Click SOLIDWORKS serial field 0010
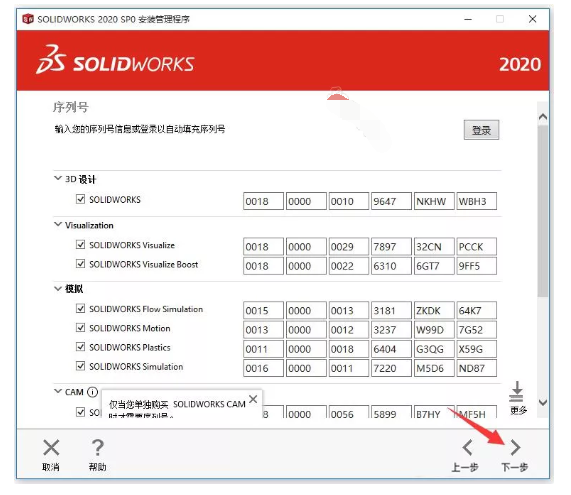 (x=348, y=201)
